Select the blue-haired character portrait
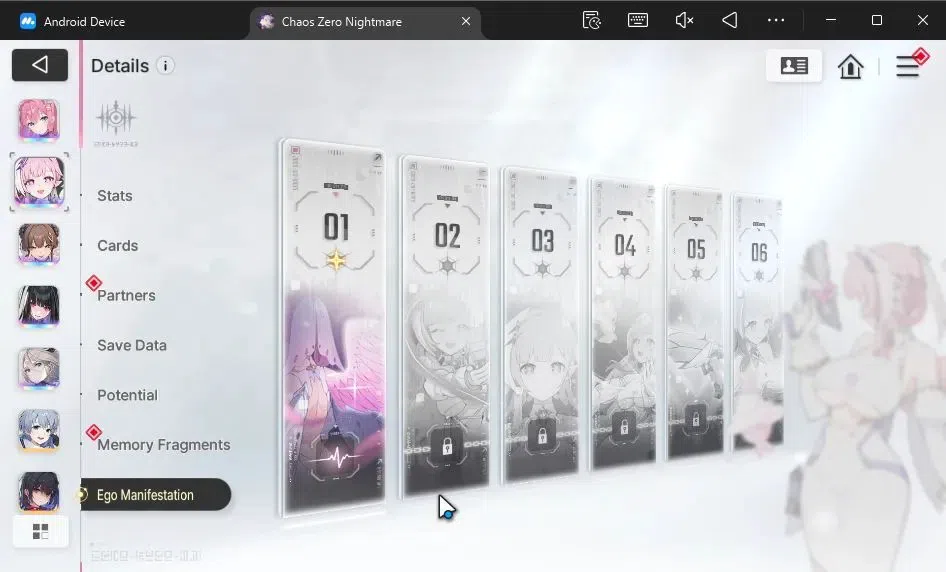This screenshot has width=946, height=572. 39,431
